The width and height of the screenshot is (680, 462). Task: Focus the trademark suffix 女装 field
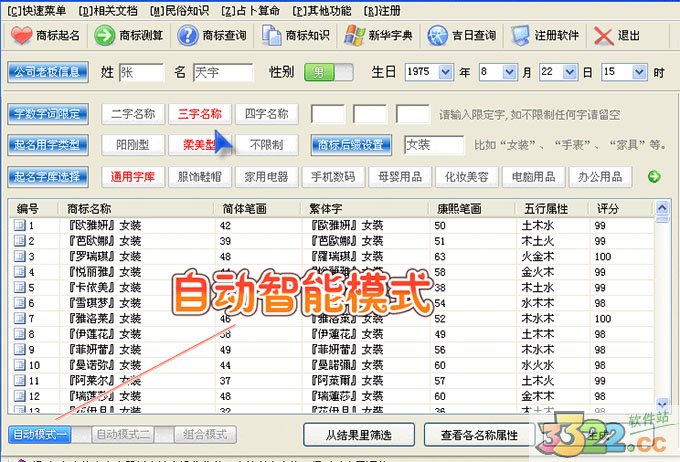click(x=434, y=145)
